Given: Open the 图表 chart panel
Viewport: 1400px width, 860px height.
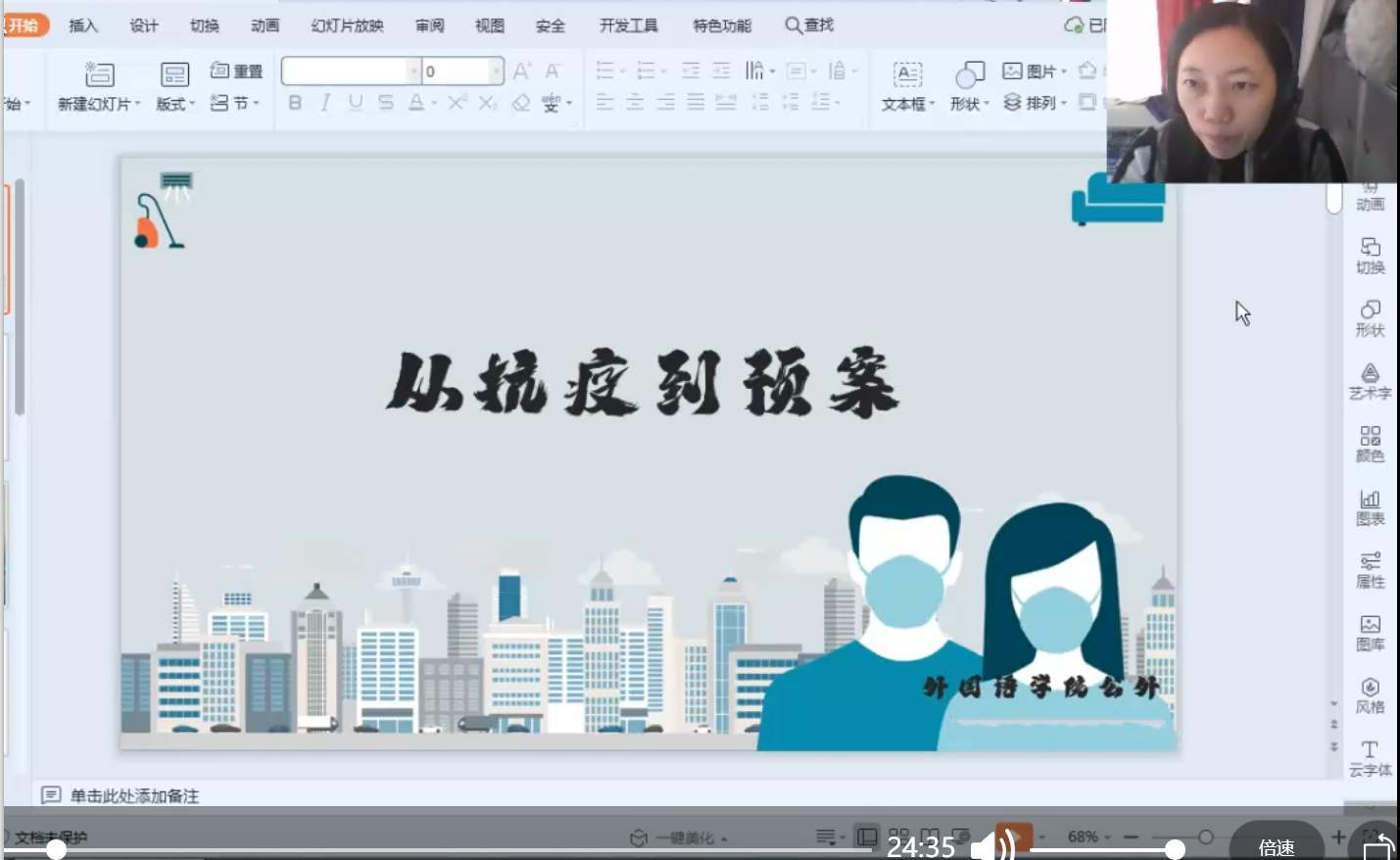Looking at the screenshot, I should [x=1370, y=507].
